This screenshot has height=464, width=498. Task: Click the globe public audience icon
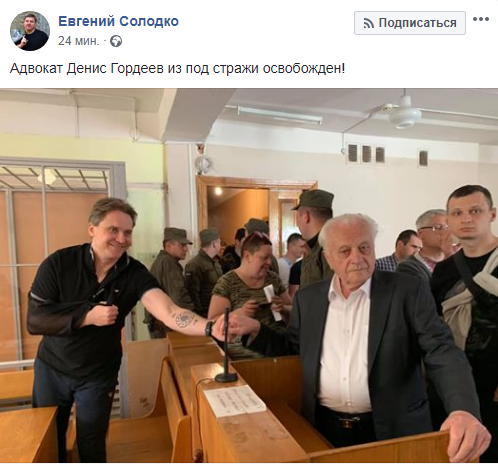click(x=116, y=41)
